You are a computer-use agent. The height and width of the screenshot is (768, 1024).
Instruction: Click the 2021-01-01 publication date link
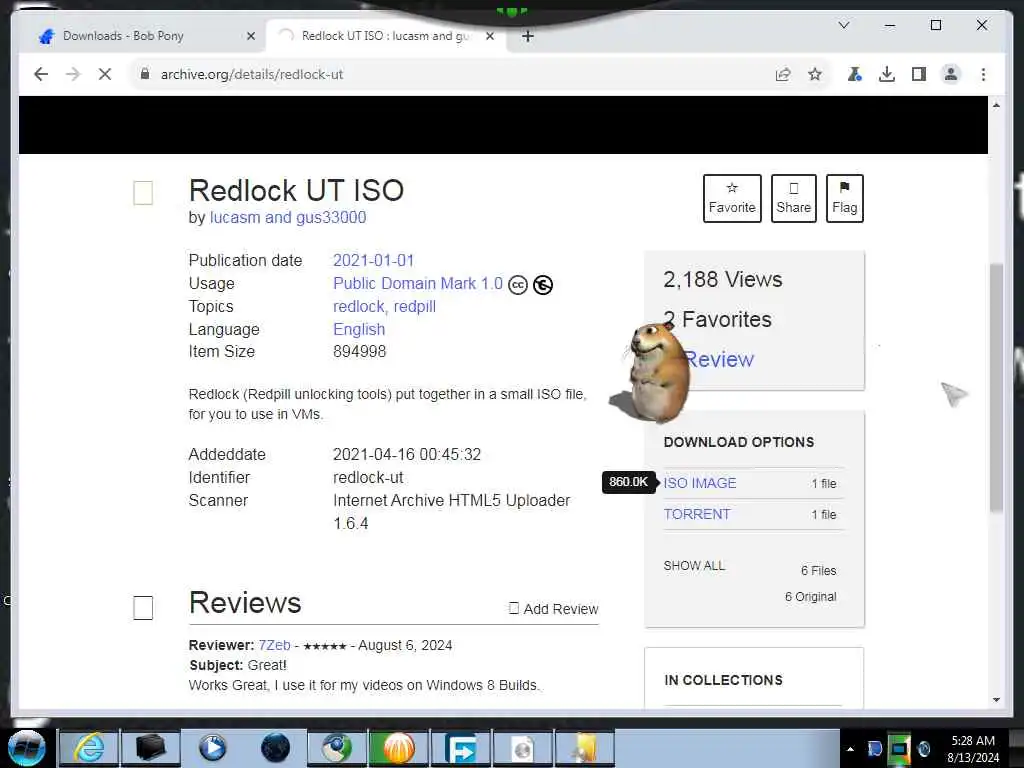pyautogui.click(x=374, y=261)
